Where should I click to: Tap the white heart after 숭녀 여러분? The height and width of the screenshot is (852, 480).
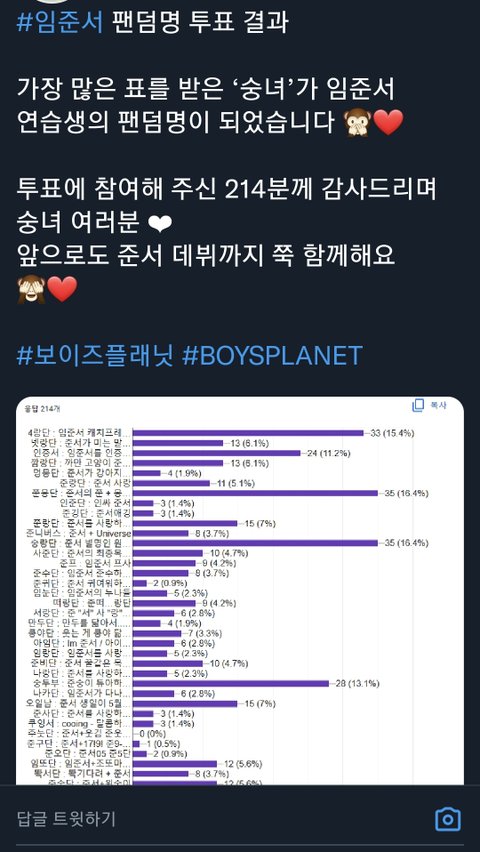(x=160, y=224)
